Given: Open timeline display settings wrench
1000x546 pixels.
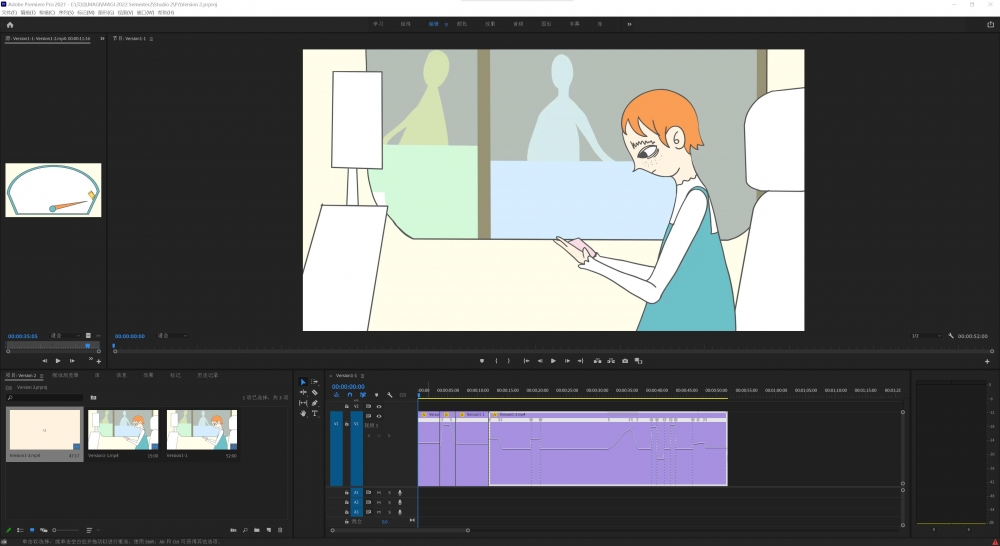Looking at the screenshot, I should tap(390, 395).
